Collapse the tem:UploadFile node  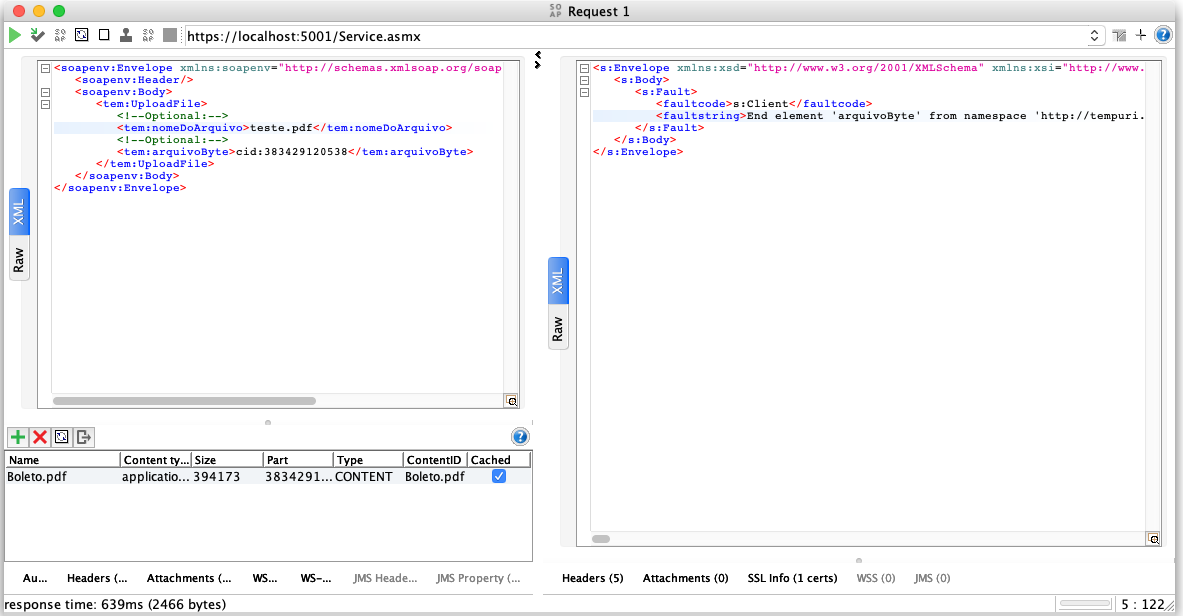pyautogui.click(x=45, y=104)
